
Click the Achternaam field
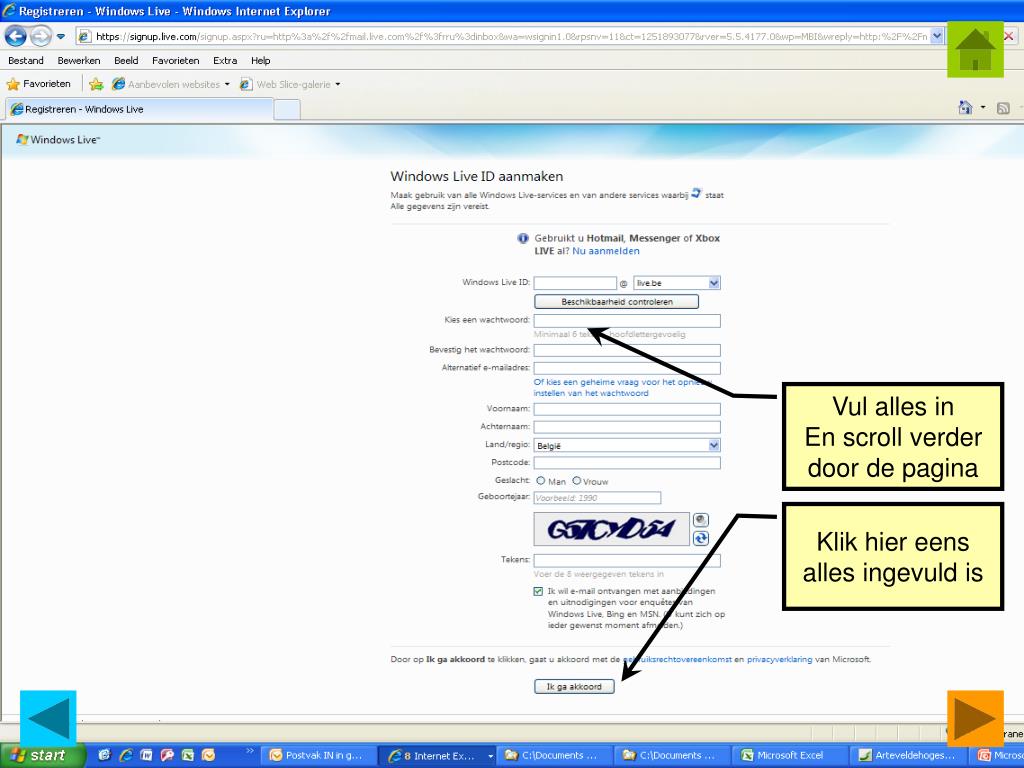point(628,427)
